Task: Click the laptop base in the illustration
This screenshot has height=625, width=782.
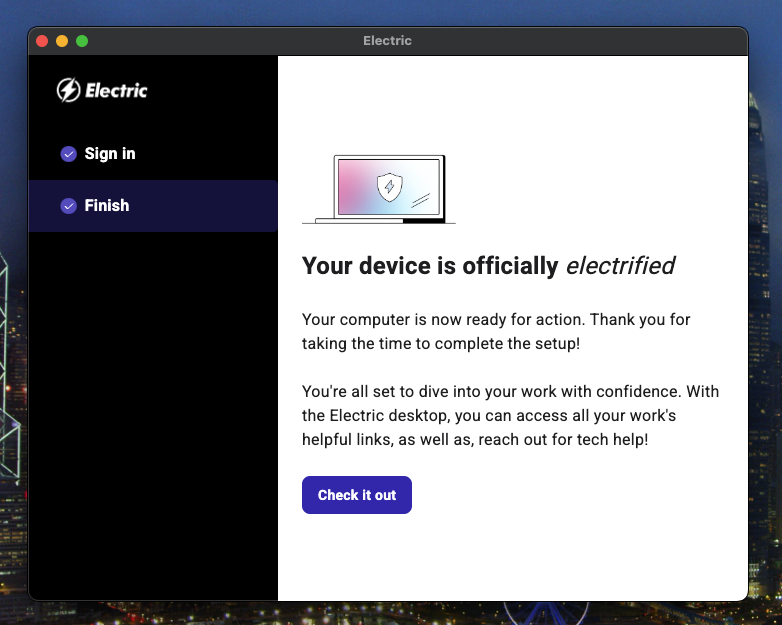Action: tap(378, 220)
